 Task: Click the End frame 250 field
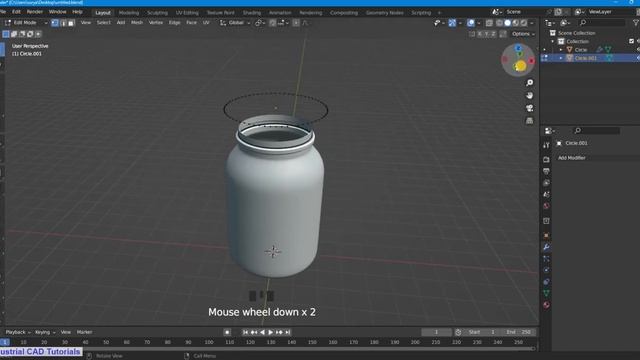[x=519, y=332]
